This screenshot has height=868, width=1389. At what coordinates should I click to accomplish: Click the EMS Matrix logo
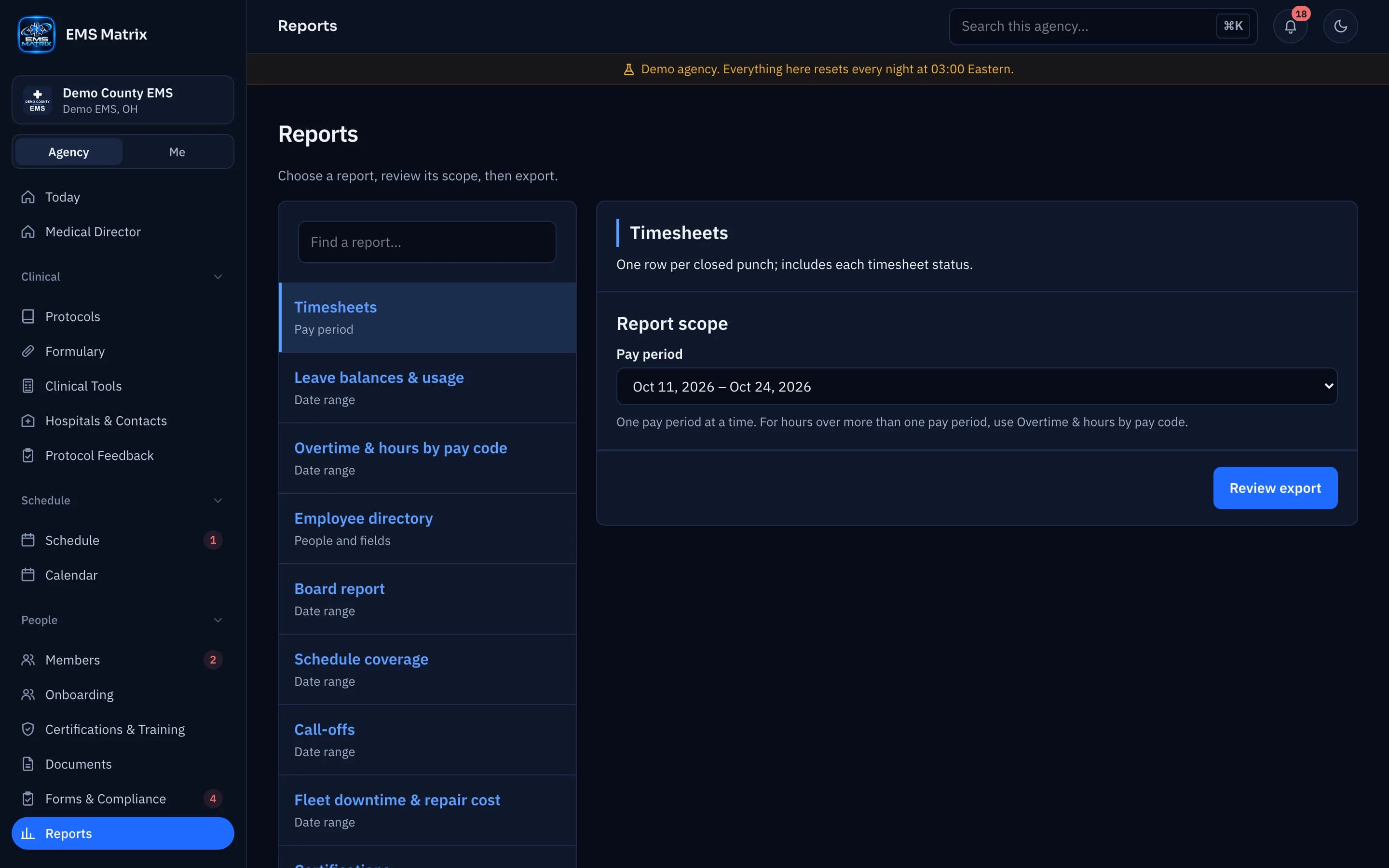[x=36, y=34]
